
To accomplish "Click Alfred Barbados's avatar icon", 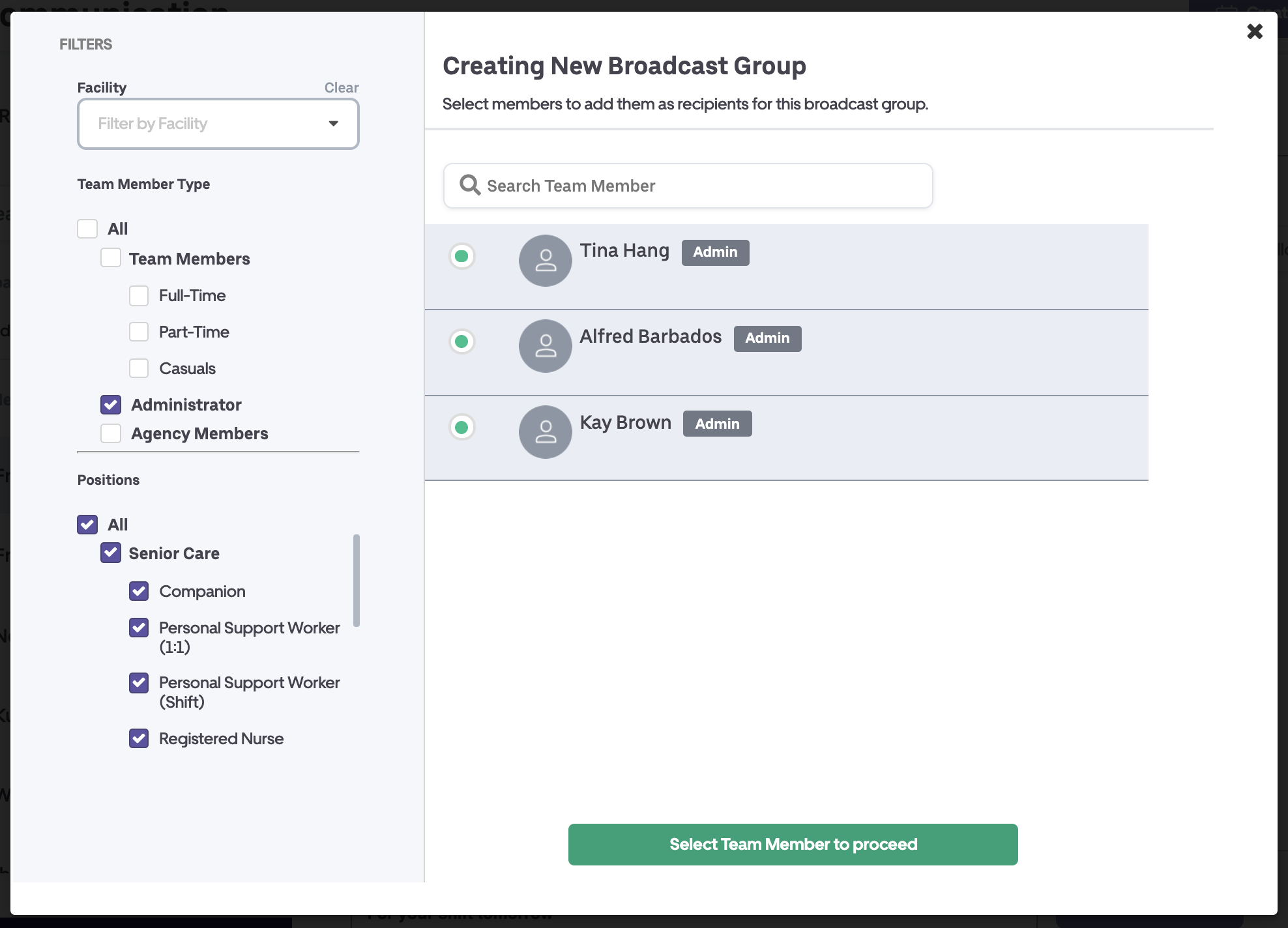I will (x=545, y=346).
